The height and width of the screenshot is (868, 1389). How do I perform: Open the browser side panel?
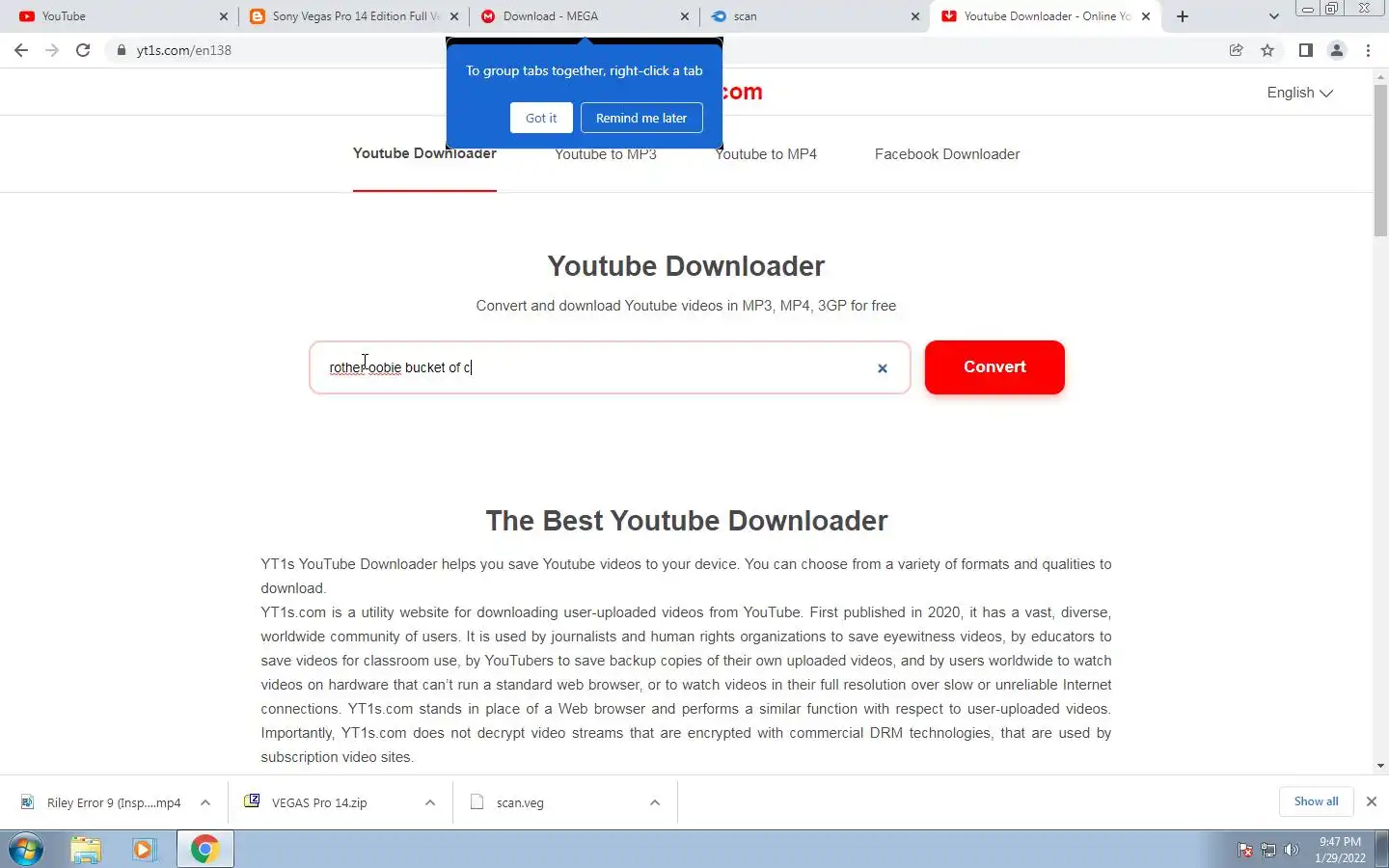(1305, 50)
